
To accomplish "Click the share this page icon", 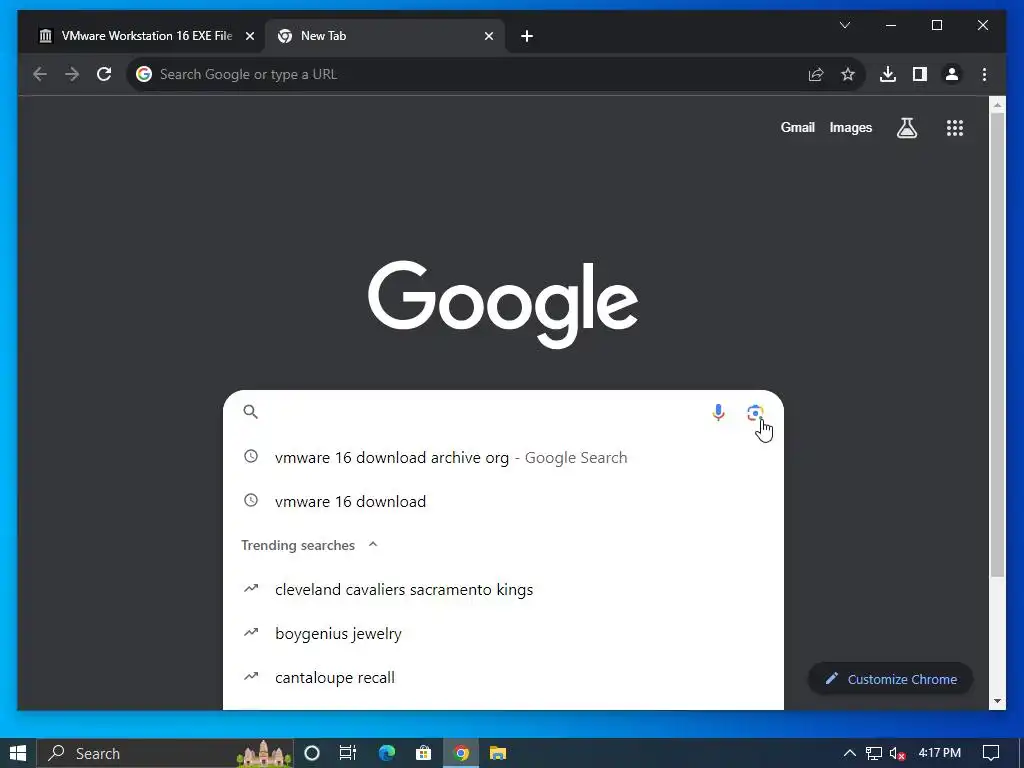I will pos(816,74).
